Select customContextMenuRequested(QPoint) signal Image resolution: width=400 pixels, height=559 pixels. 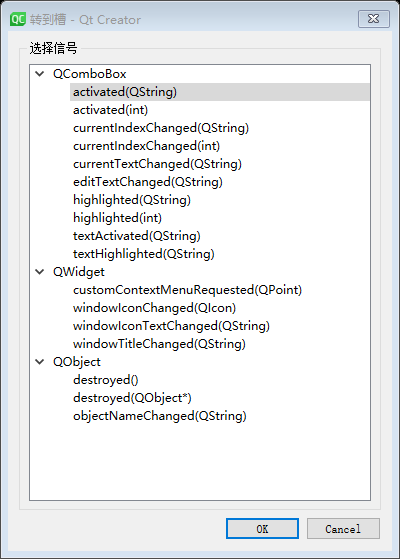[188, 290]
